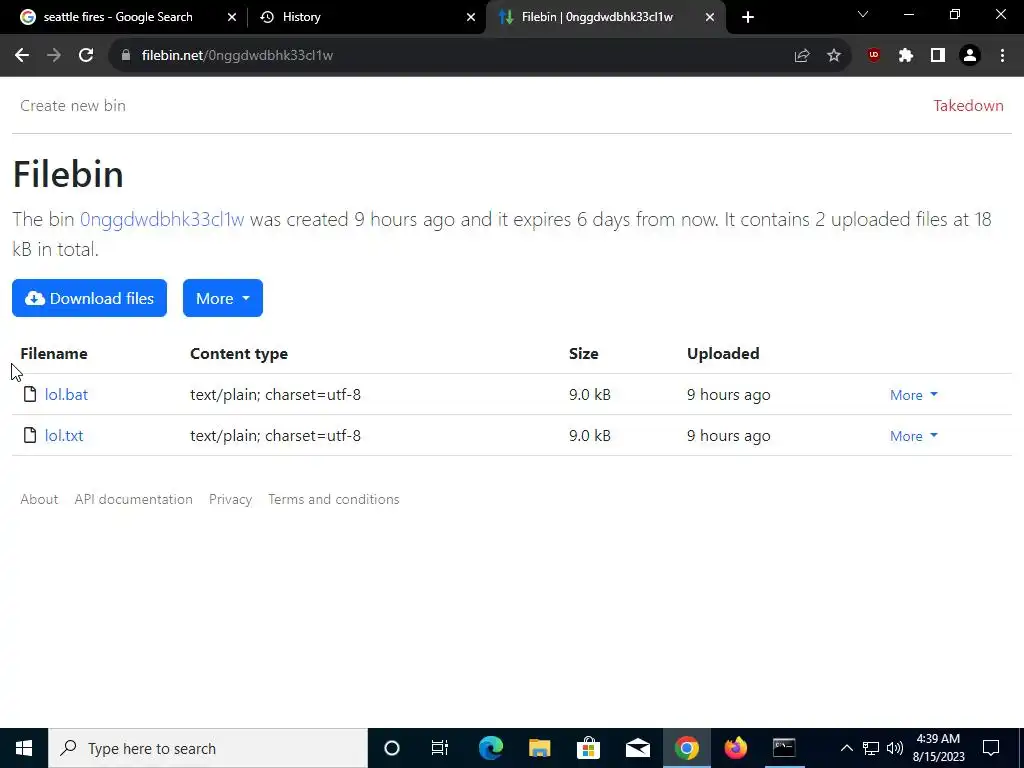The image size is (1024, 768).
Task: Click the Filename column header
Action: click(x=54, y=353)
